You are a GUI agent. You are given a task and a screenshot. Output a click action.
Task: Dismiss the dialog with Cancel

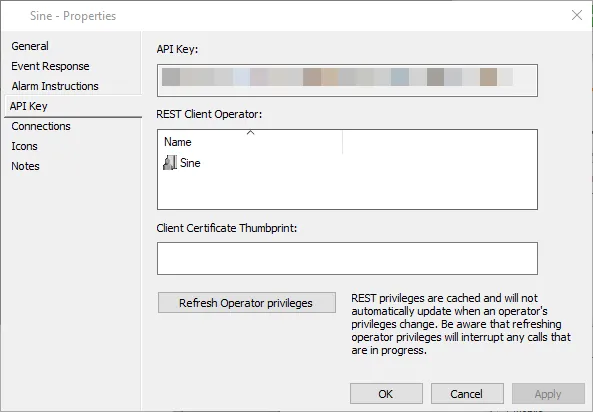click(x=467, y=394)
